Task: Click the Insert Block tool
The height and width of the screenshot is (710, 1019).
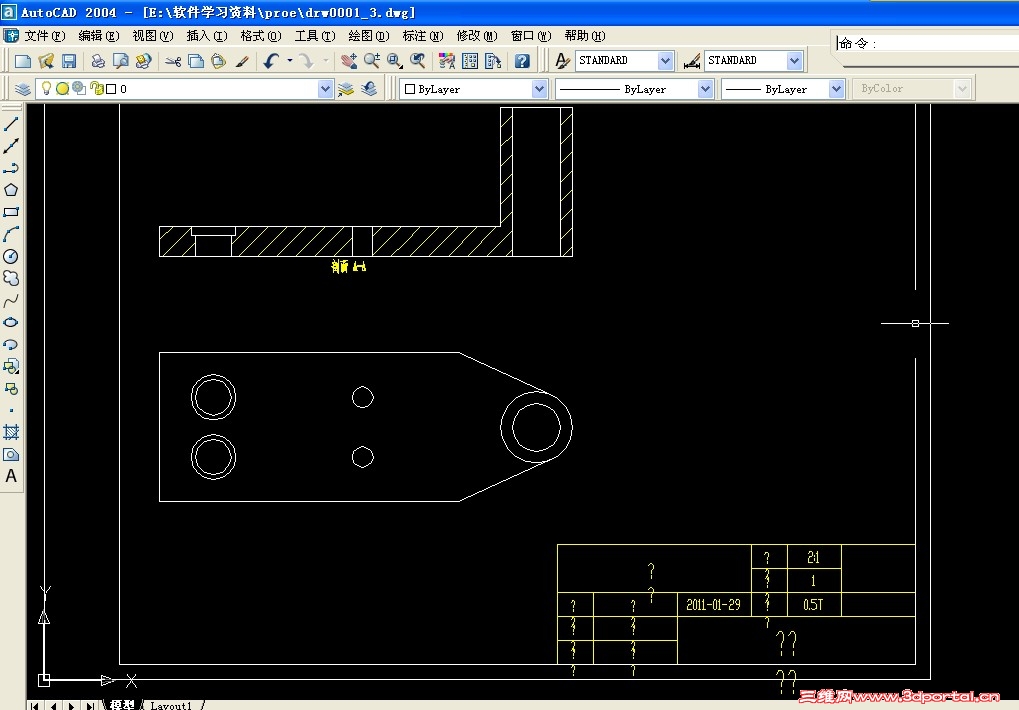Action: pyautogui.click(x=11, y=366)
